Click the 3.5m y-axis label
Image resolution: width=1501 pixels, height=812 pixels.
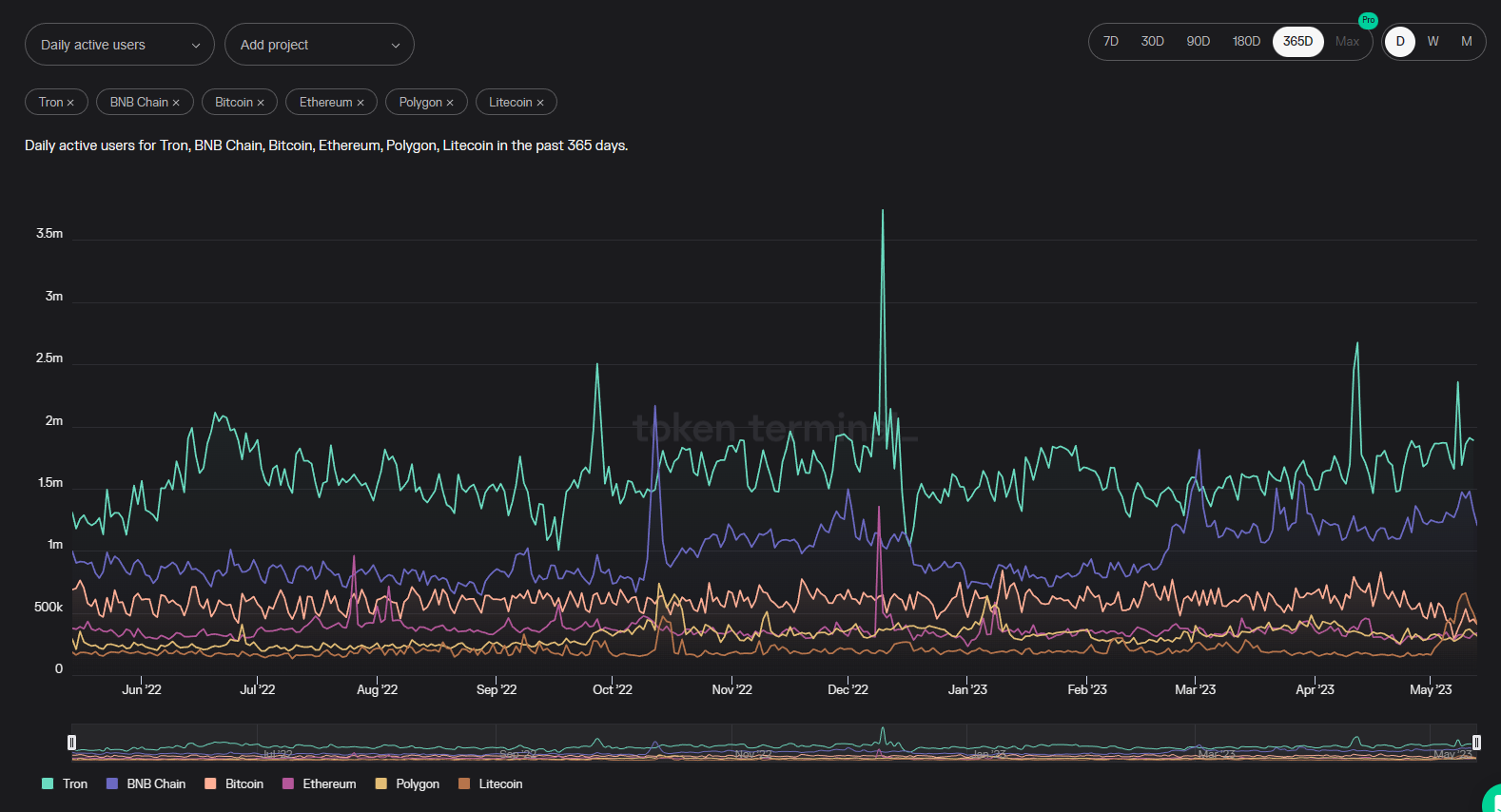point(49,234)
